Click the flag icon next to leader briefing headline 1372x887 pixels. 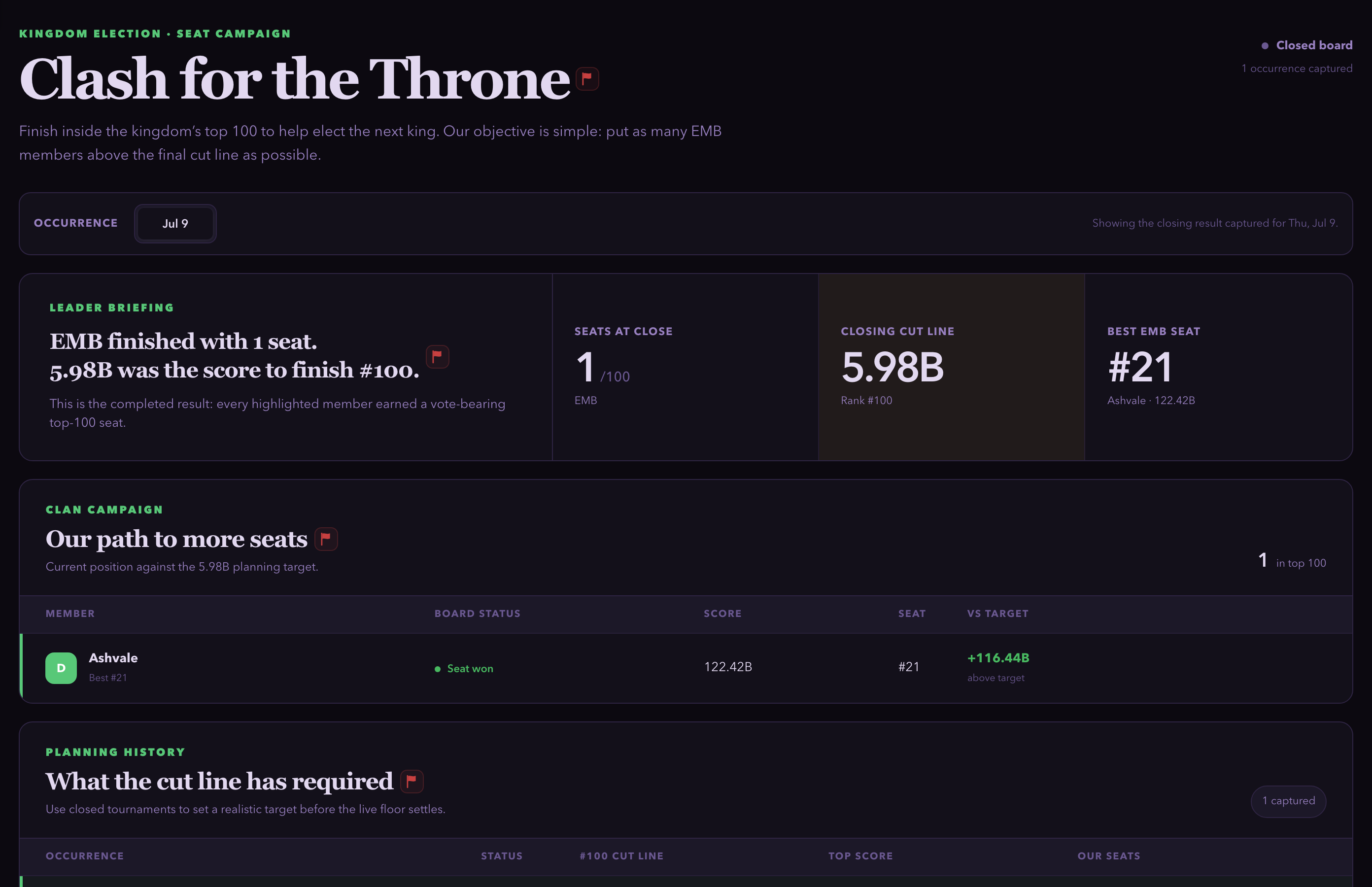coord(437,357)
